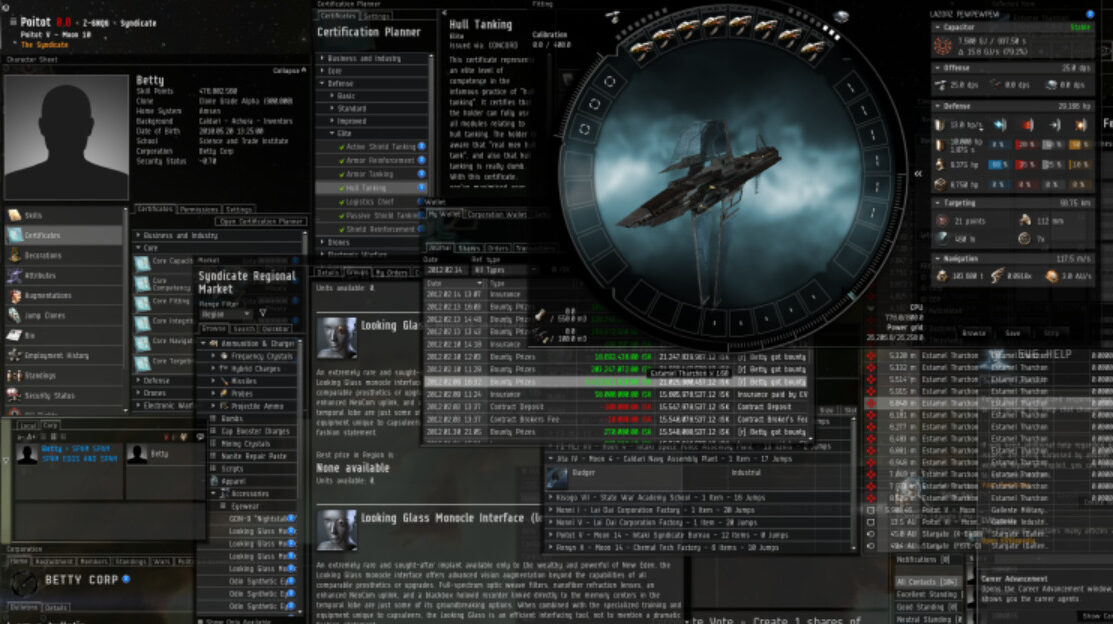This screenshot has height=624, width=1113.
Task: Open Skills in character sheet sidebar
Action: point(42,215)
